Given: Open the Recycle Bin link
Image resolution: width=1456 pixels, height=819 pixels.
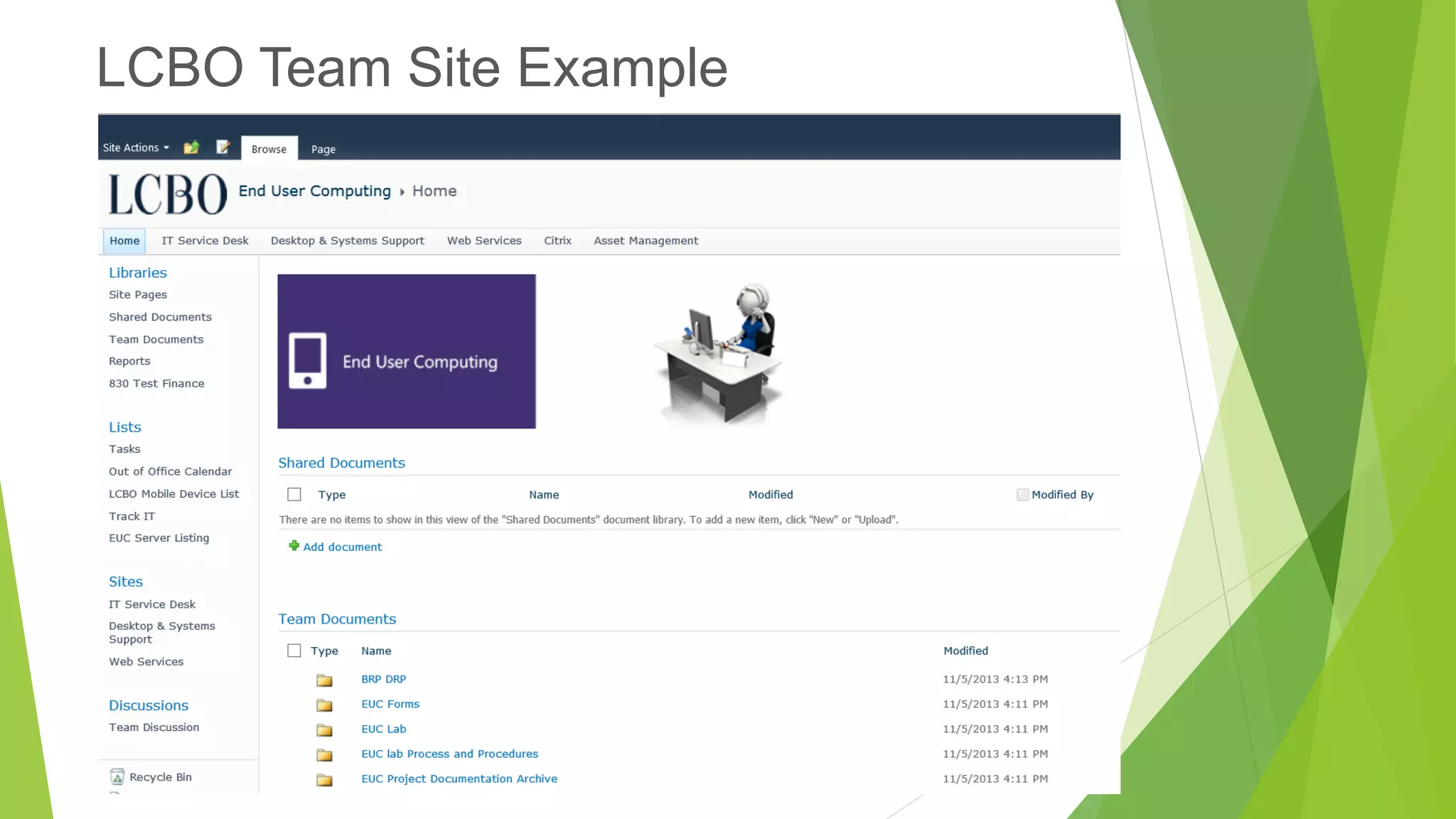Looking at the screenshot, I should tap(161, 777).
